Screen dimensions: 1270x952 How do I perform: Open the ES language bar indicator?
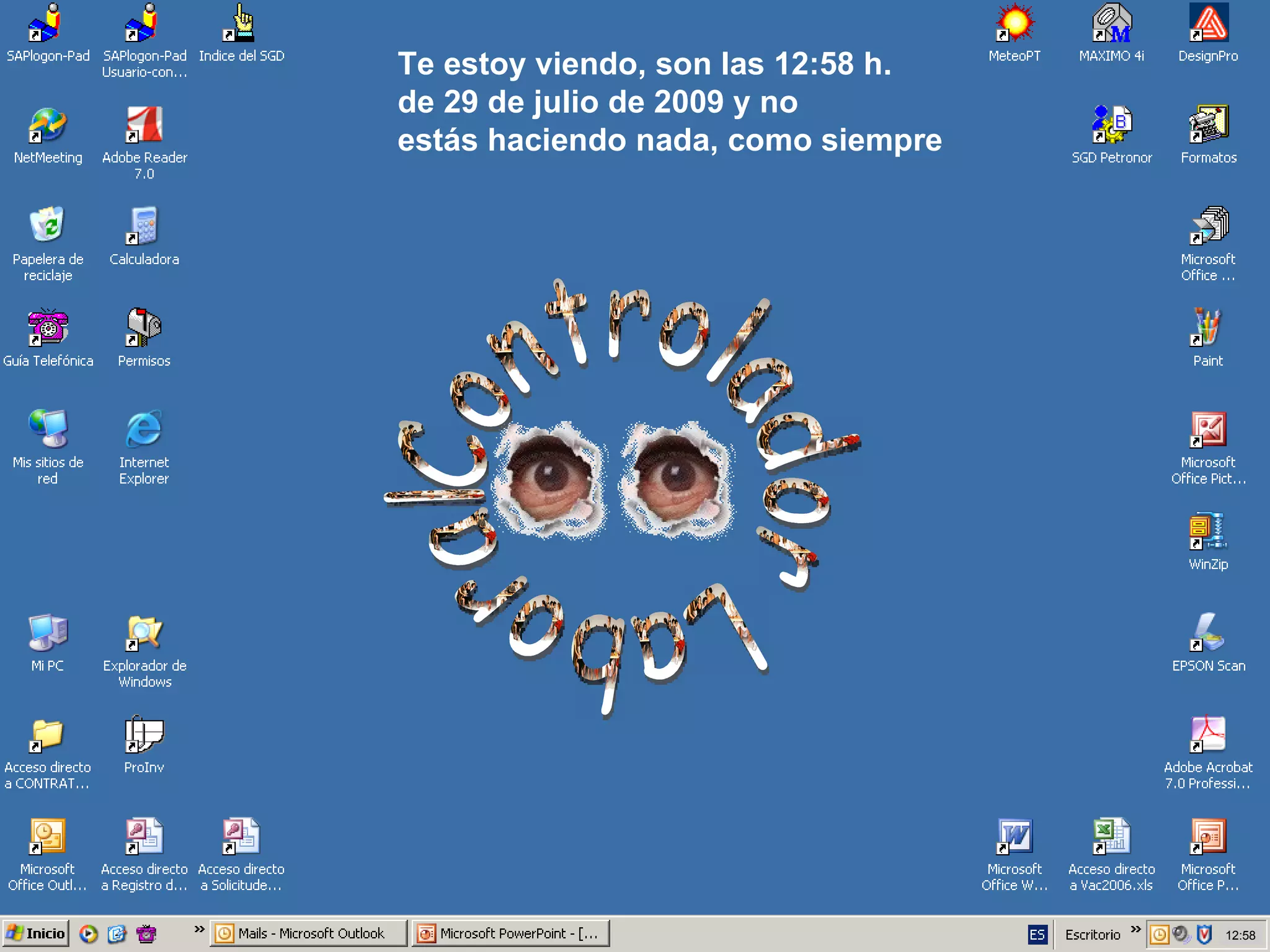click(1037, 935)
